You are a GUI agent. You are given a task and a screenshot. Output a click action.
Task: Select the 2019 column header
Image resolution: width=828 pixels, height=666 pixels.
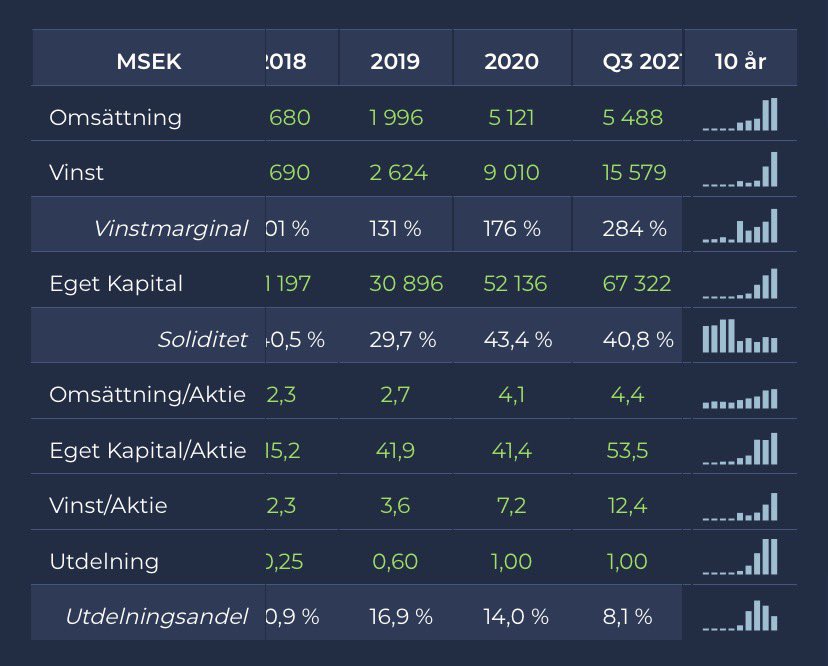[395, 61]
